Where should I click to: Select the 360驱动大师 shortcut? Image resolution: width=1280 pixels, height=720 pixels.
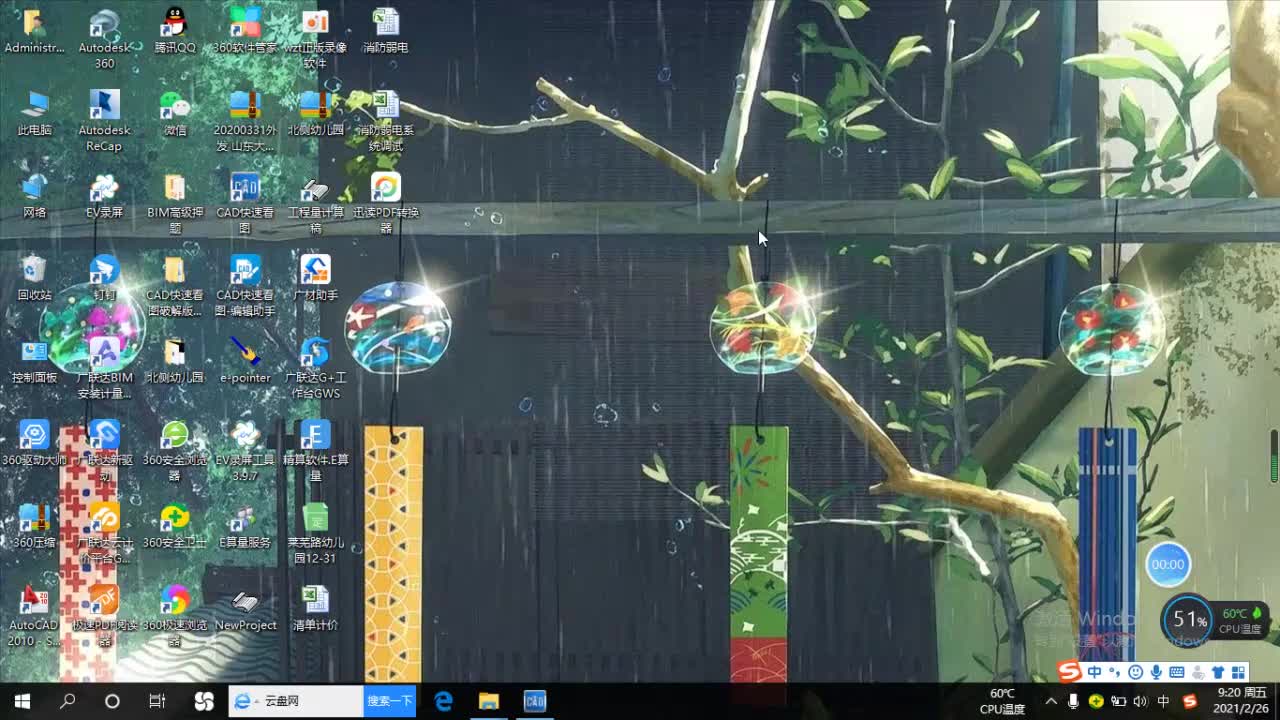[34, 443]
